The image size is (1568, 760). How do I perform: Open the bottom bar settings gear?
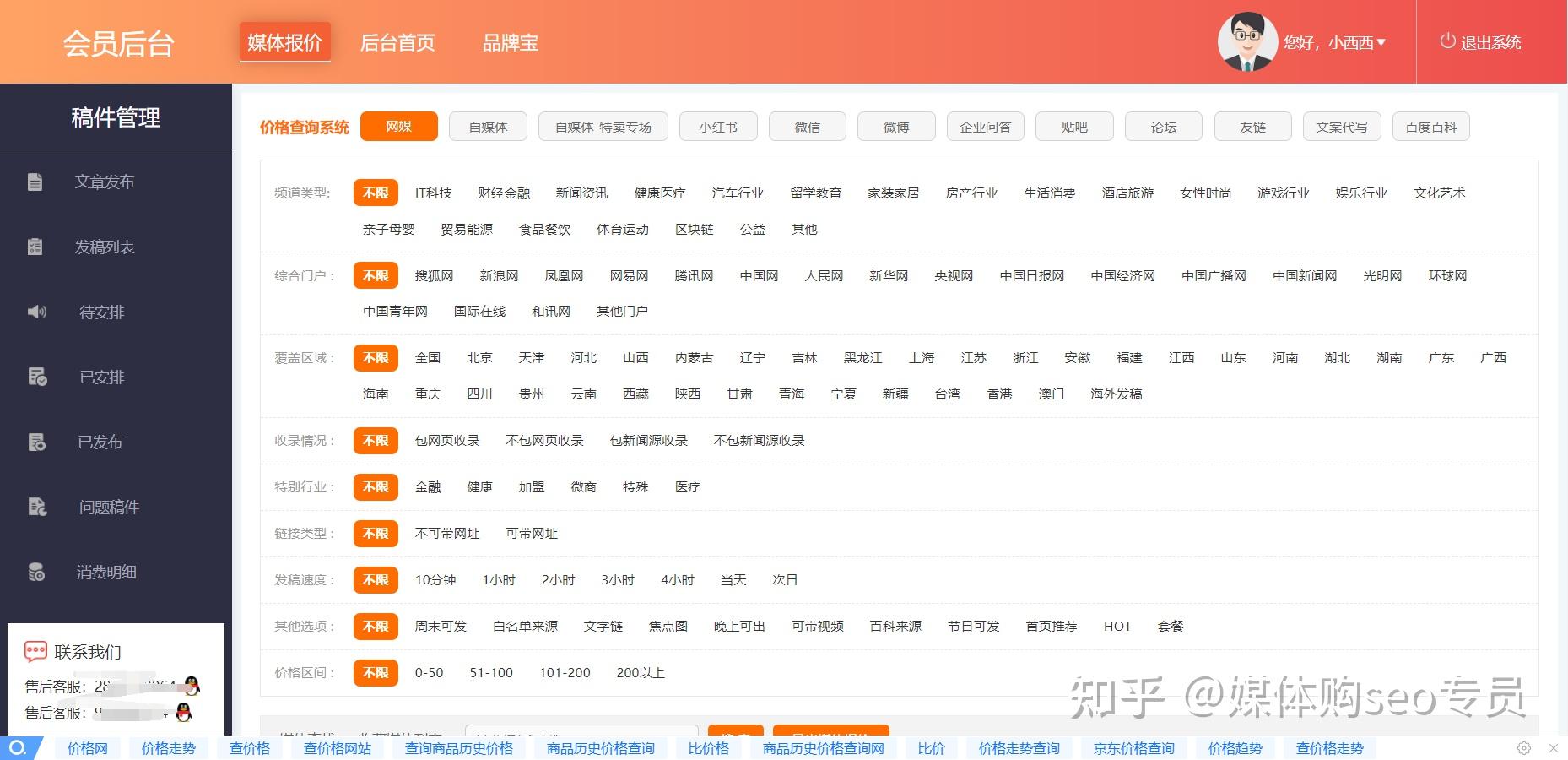(1524, 748)
